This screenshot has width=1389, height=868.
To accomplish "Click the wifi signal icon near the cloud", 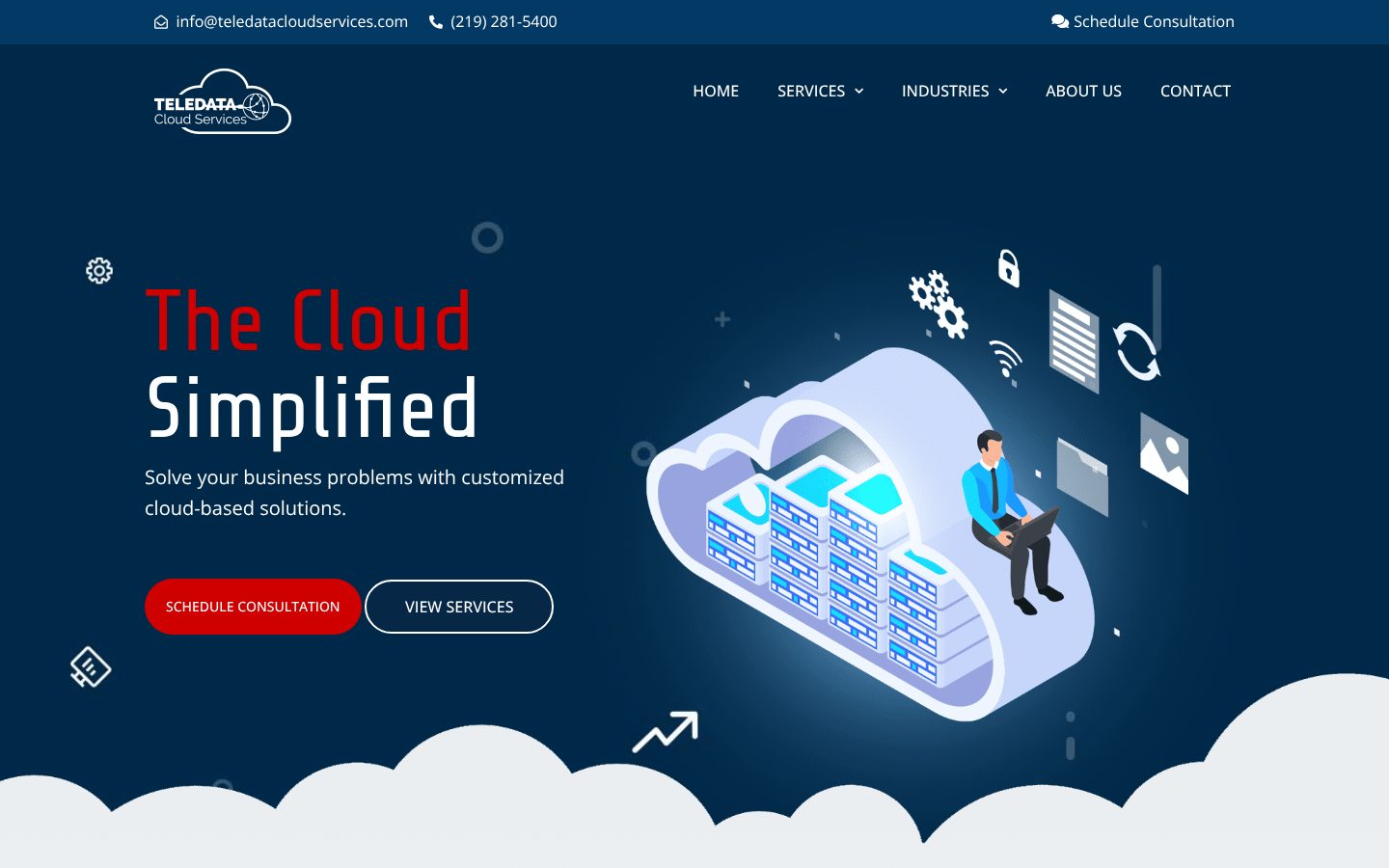I will point(1005,358).
